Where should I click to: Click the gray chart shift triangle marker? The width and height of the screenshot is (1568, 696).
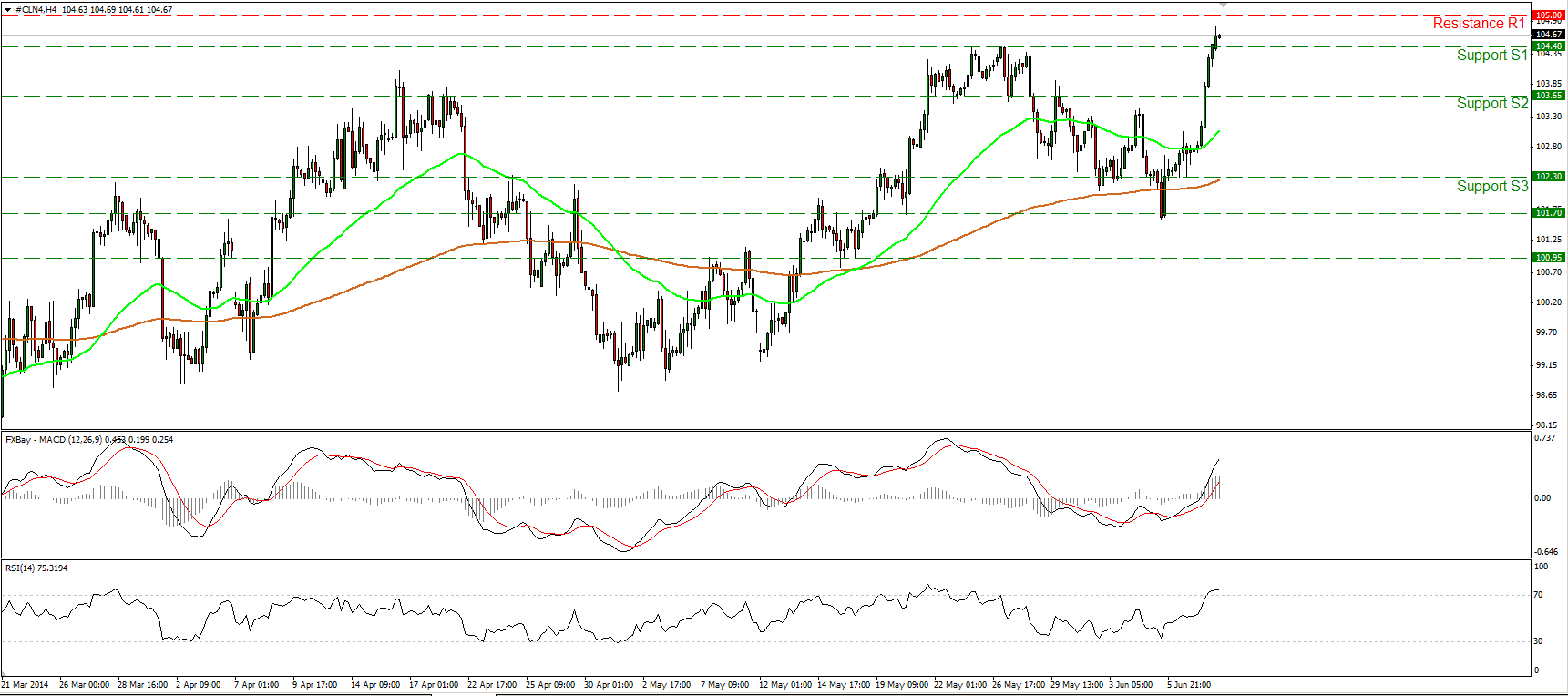pos(1223,5)
